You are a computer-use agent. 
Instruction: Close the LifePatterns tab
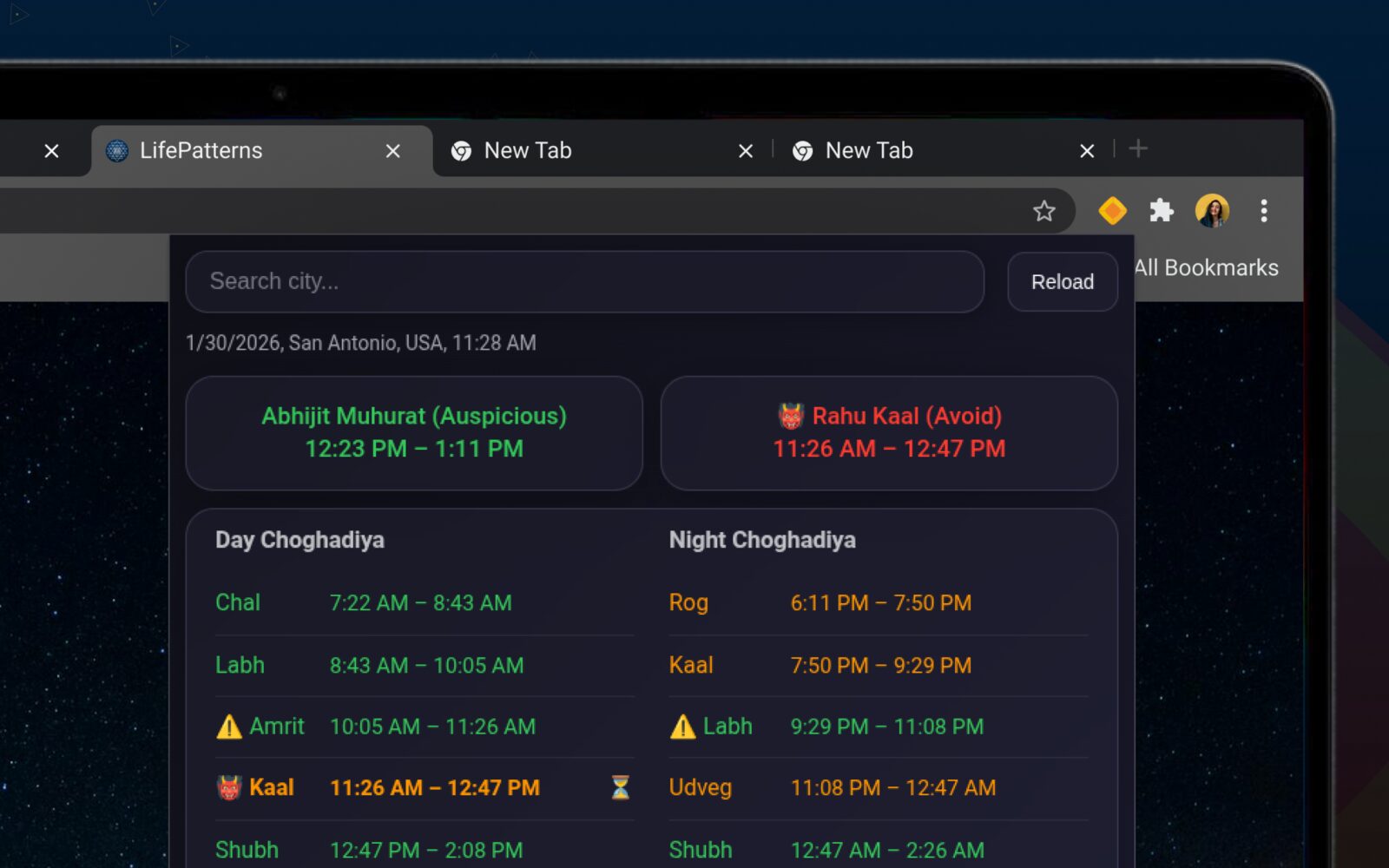(x=393, y=151)
